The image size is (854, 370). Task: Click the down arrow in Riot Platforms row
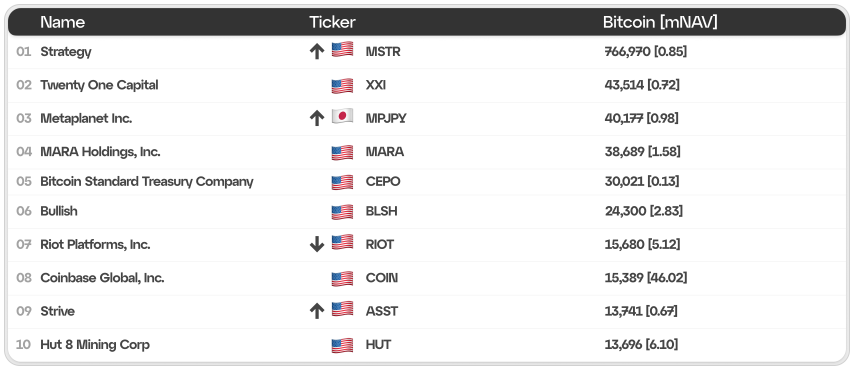click(316, 245)
